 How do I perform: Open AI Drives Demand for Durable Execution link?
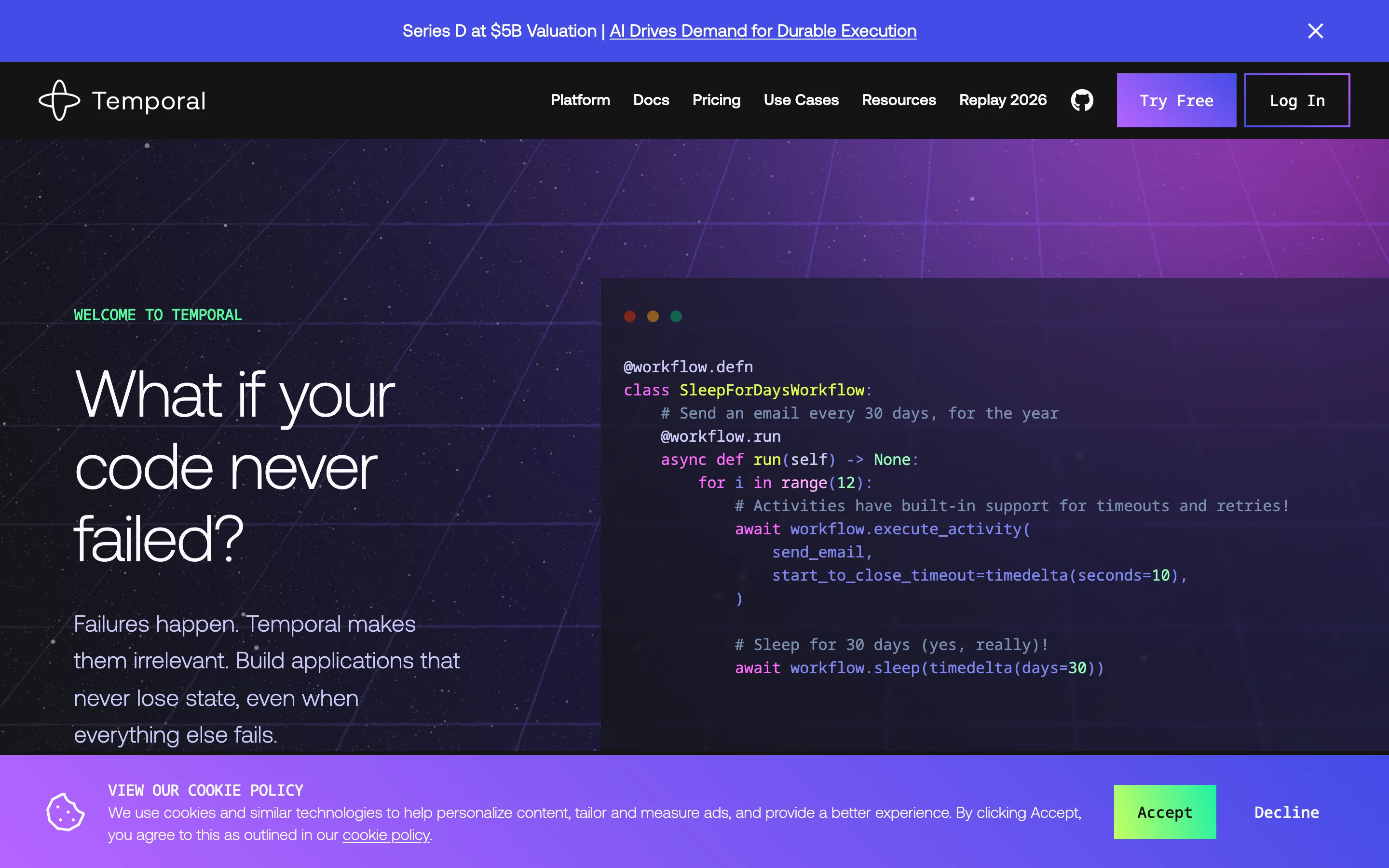coord(762,31)
